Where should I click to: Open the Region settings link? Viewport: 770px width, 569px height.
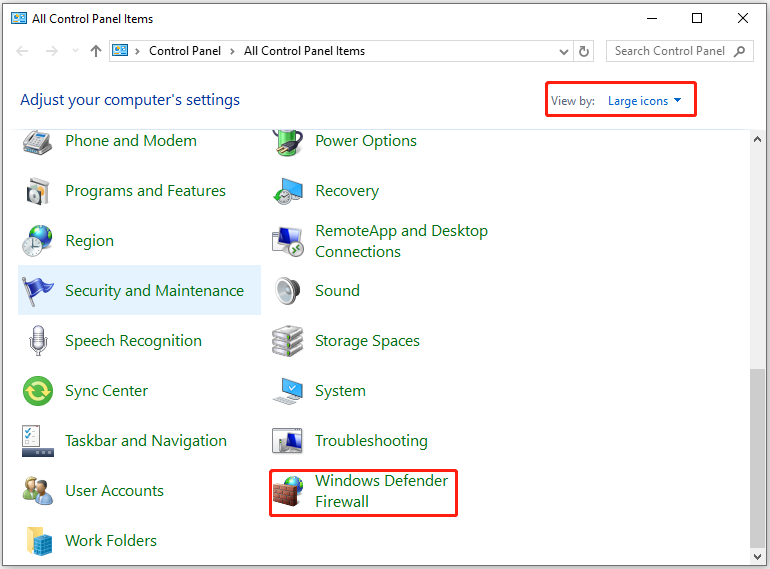tap(89, 241)
